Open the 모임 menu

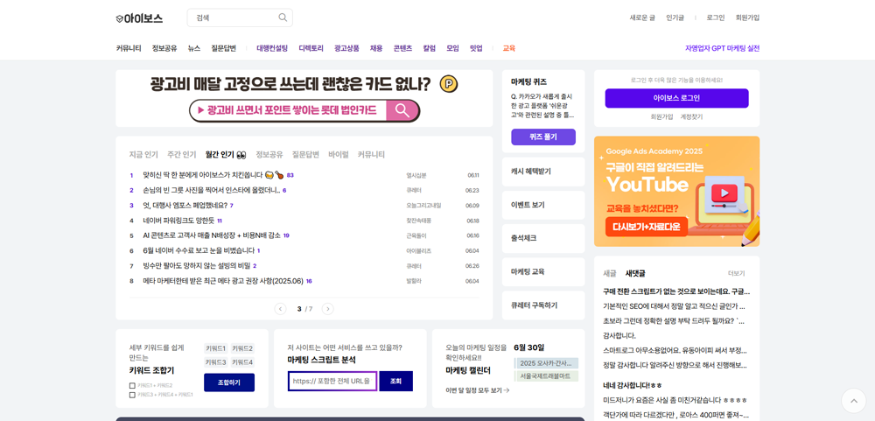[x=453, y=48]
